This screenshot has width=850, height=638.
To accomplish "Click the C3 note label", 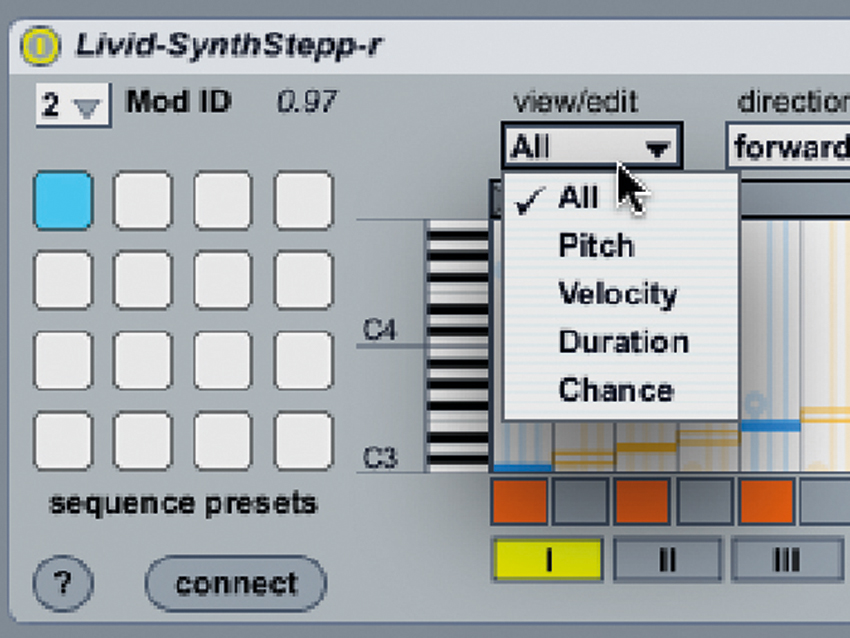I will [379, 457].
